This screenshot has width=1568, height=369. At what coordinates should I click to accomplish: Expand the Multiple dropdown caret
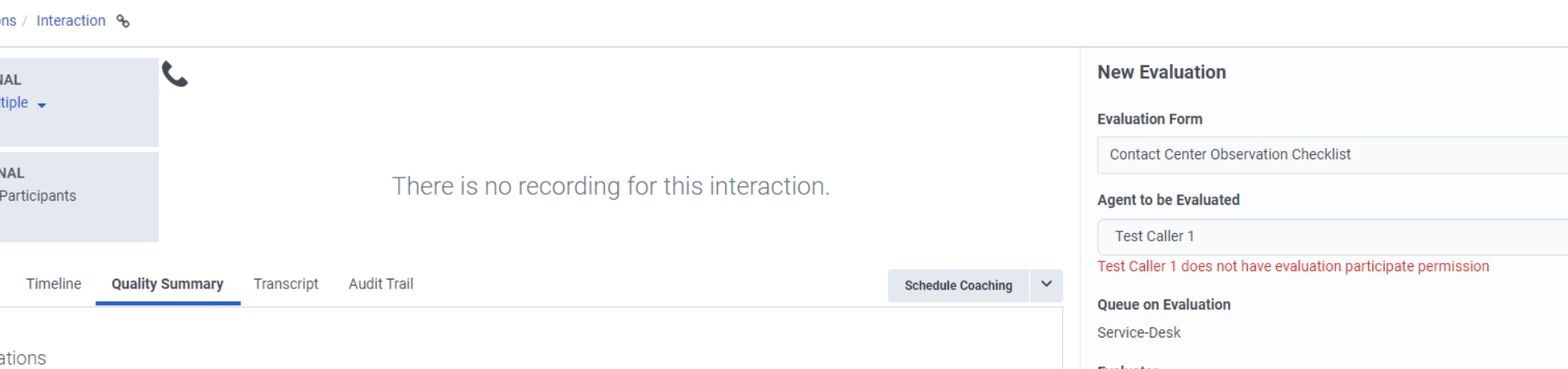click(41, 105)
